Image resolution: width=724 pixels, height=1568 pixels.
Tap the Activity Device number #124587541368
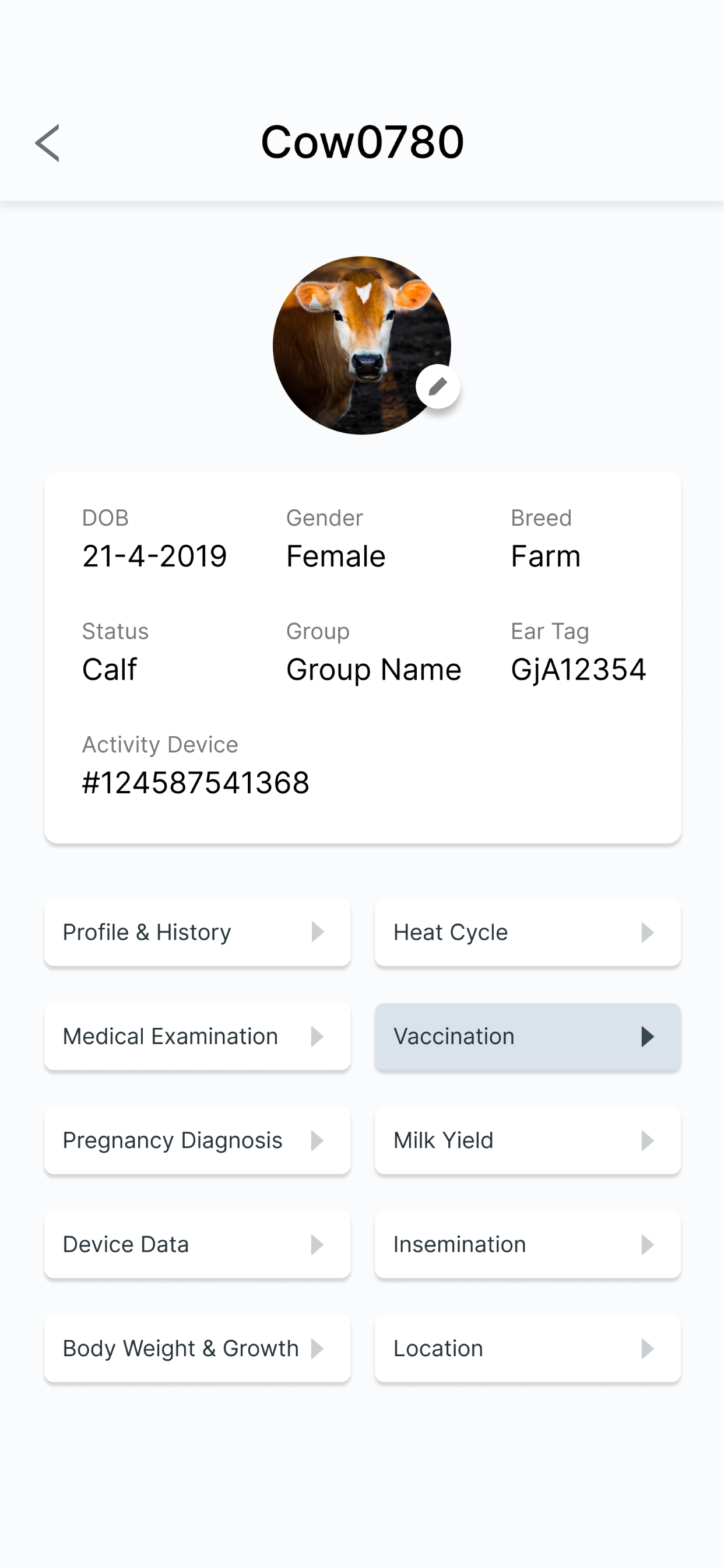196,783
